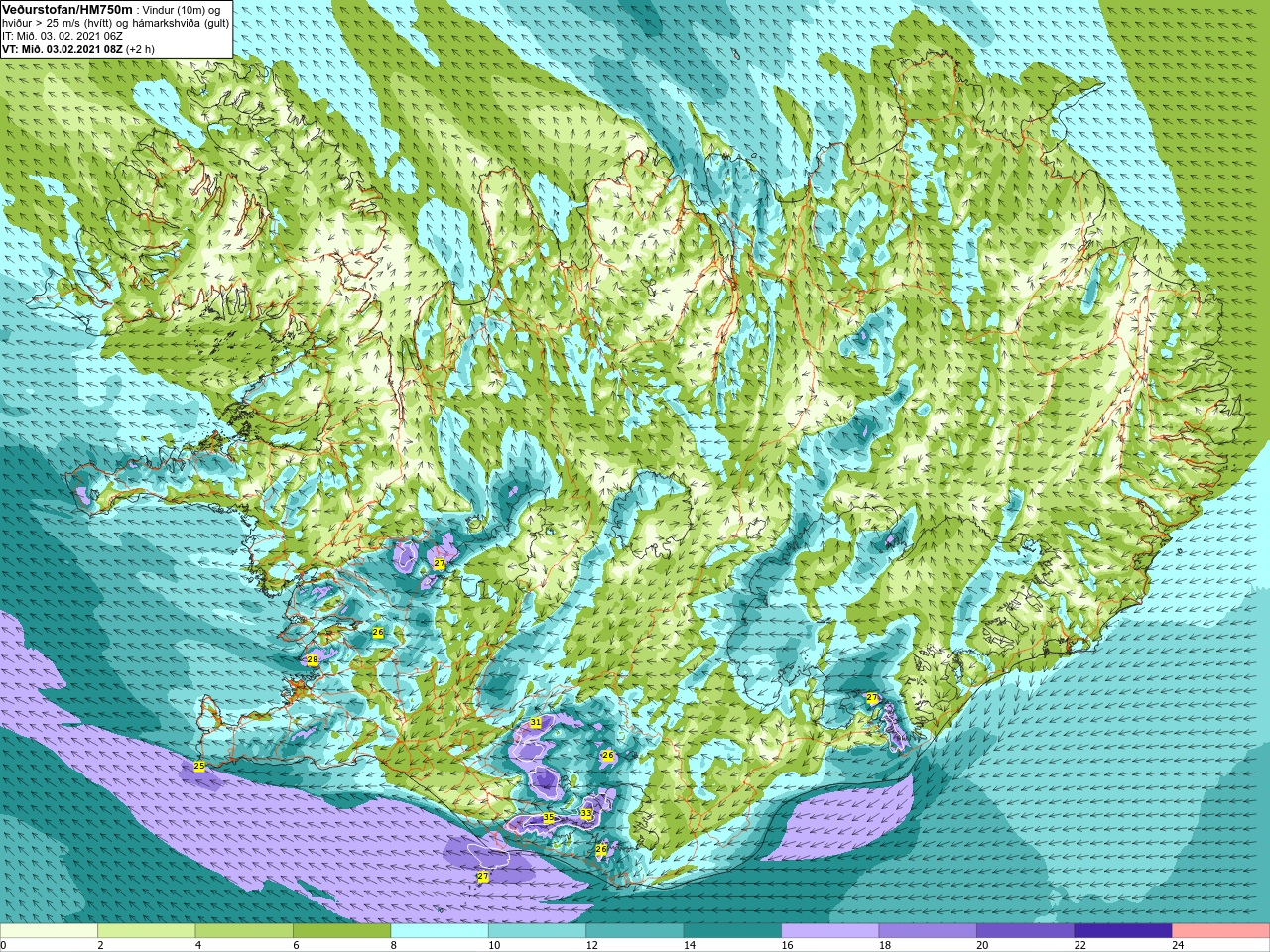Click the 'Vindur (10m) og' header text
Viewport: 1270px width, 952px height.
click(x=182, y=10)
